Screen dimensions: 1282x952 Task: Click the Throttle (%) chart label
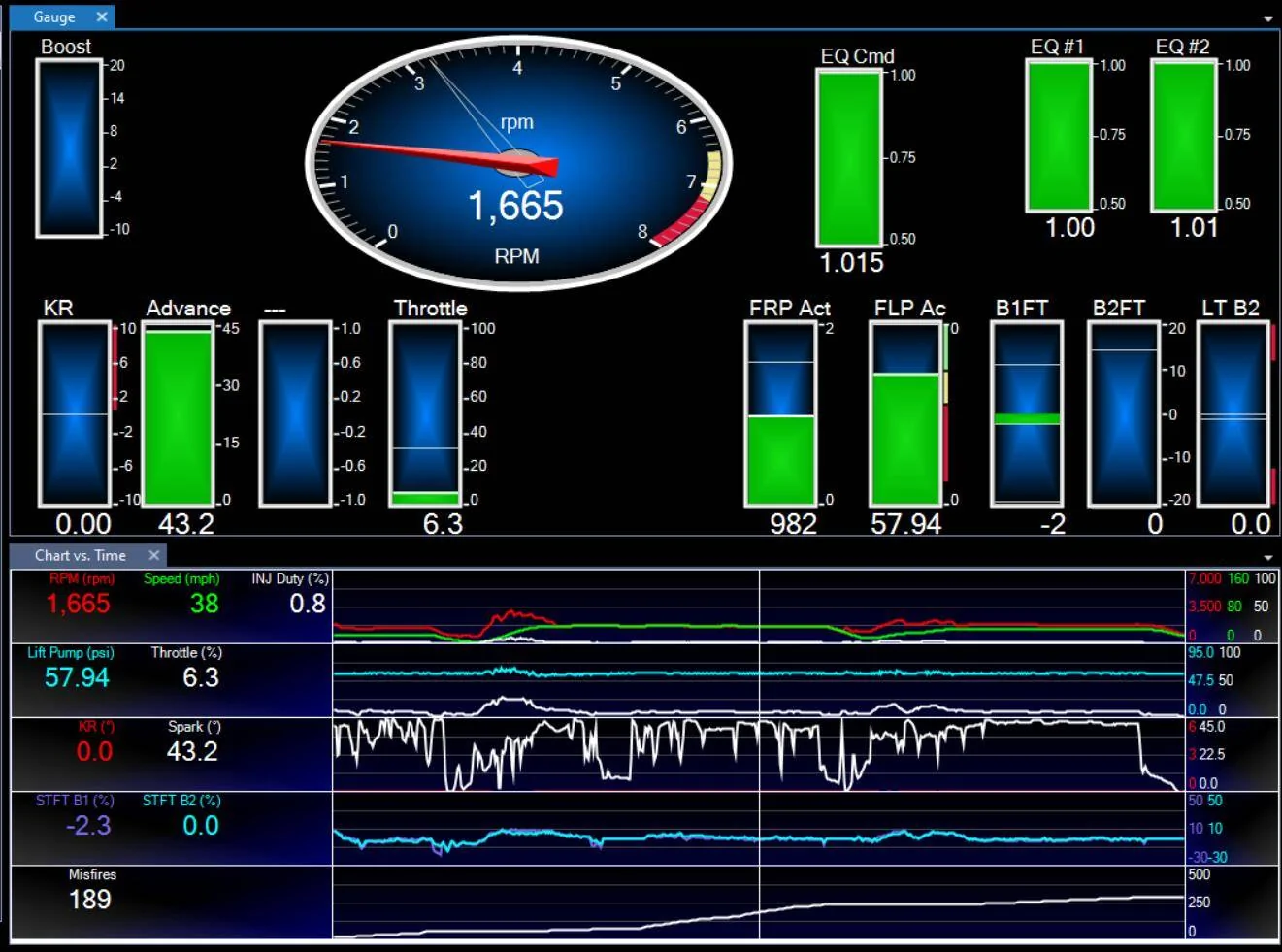(186, 652)
